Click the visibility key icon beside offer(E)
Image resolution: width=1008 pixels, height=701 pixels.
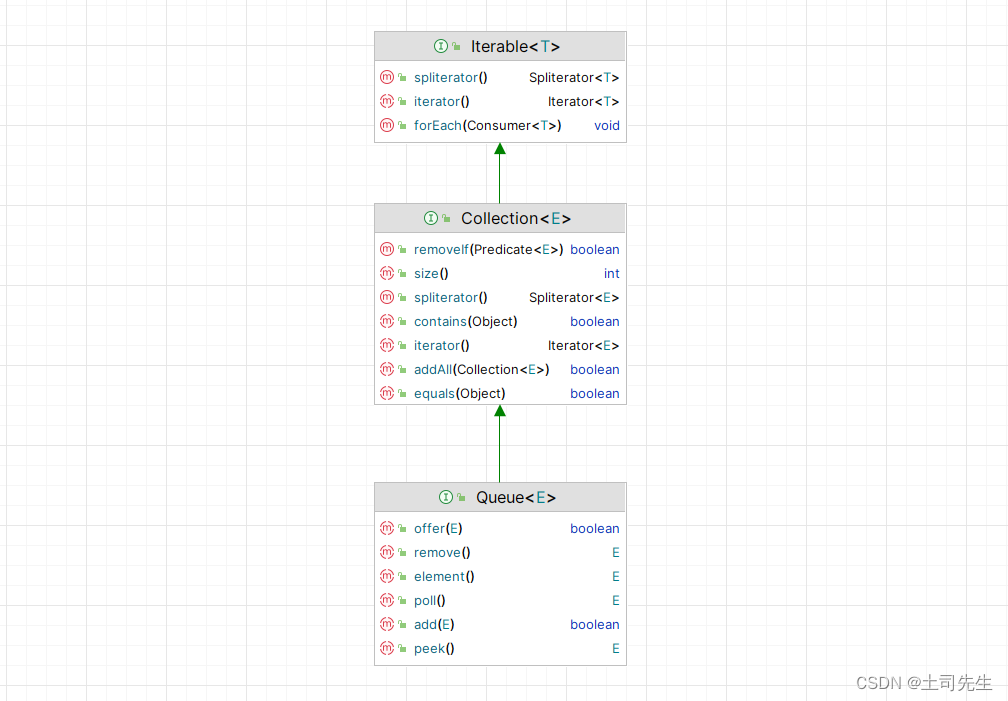[x=401, y=528]
